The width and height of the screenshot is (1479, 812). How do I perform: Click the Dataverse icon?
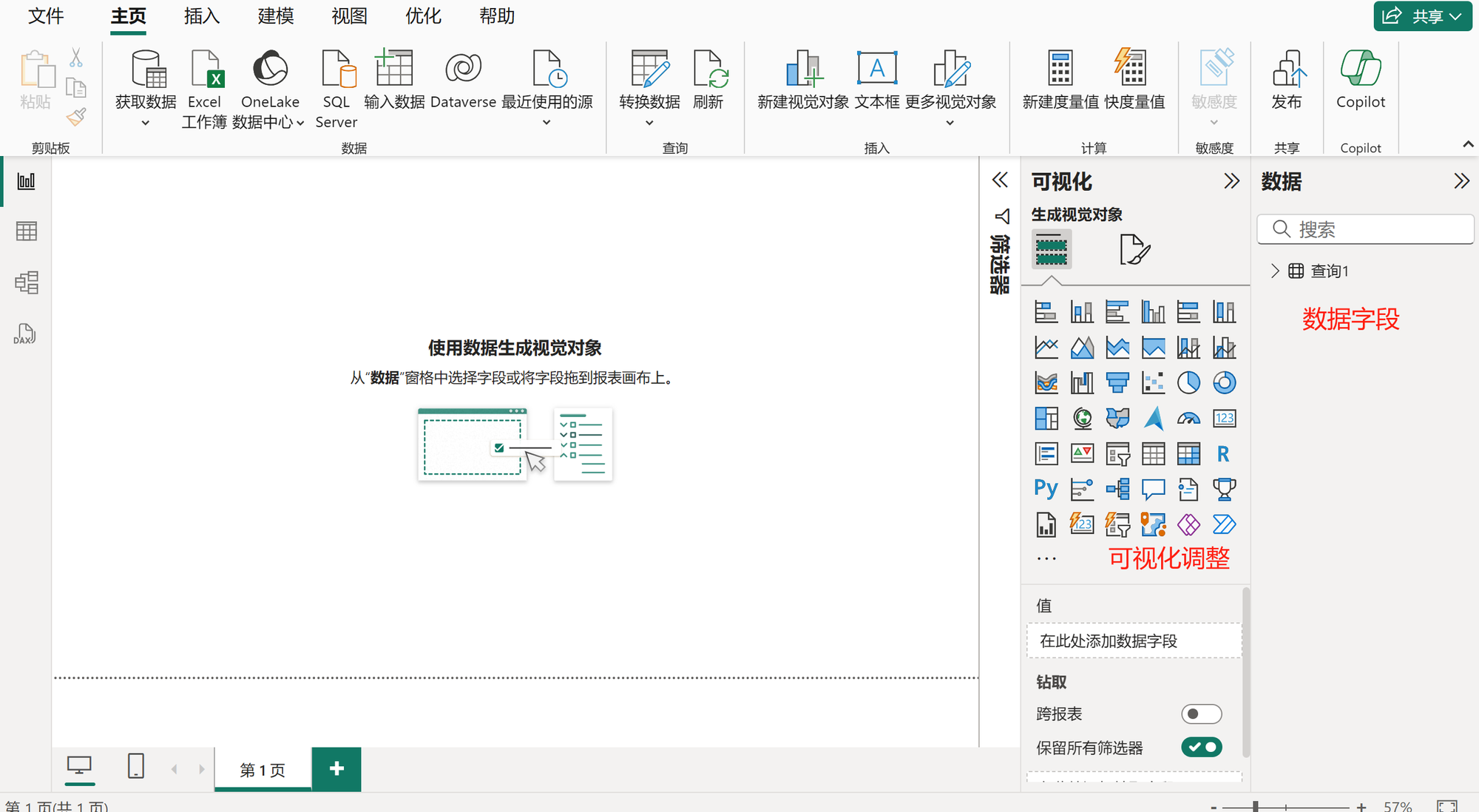point(463,80)
